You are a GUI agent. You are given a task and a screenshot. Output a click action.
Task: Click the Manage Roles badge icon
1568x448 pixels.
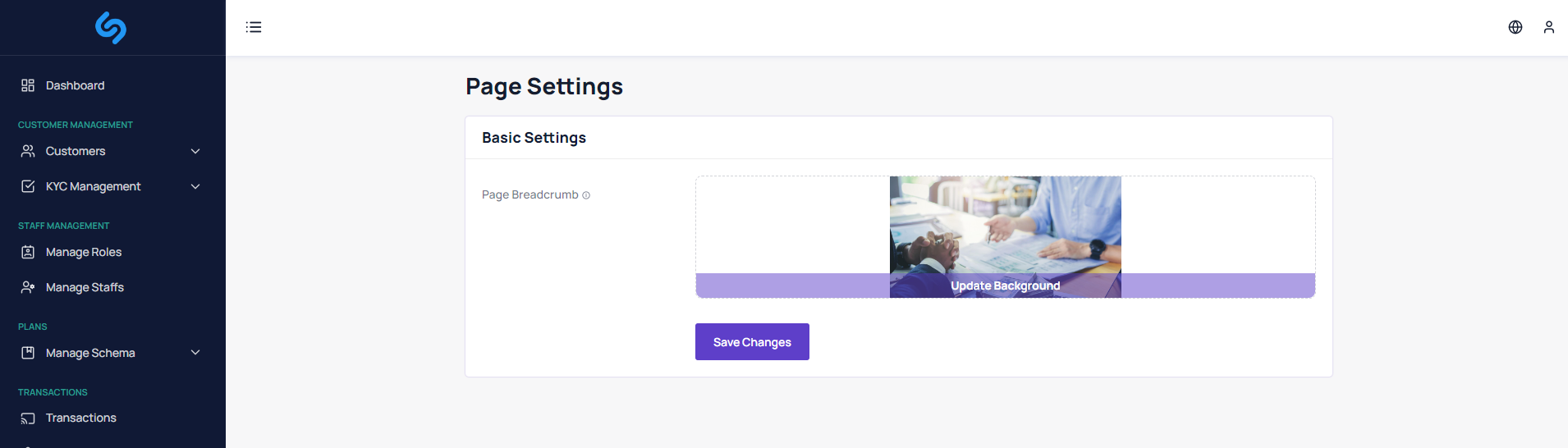tap(28, 252)
